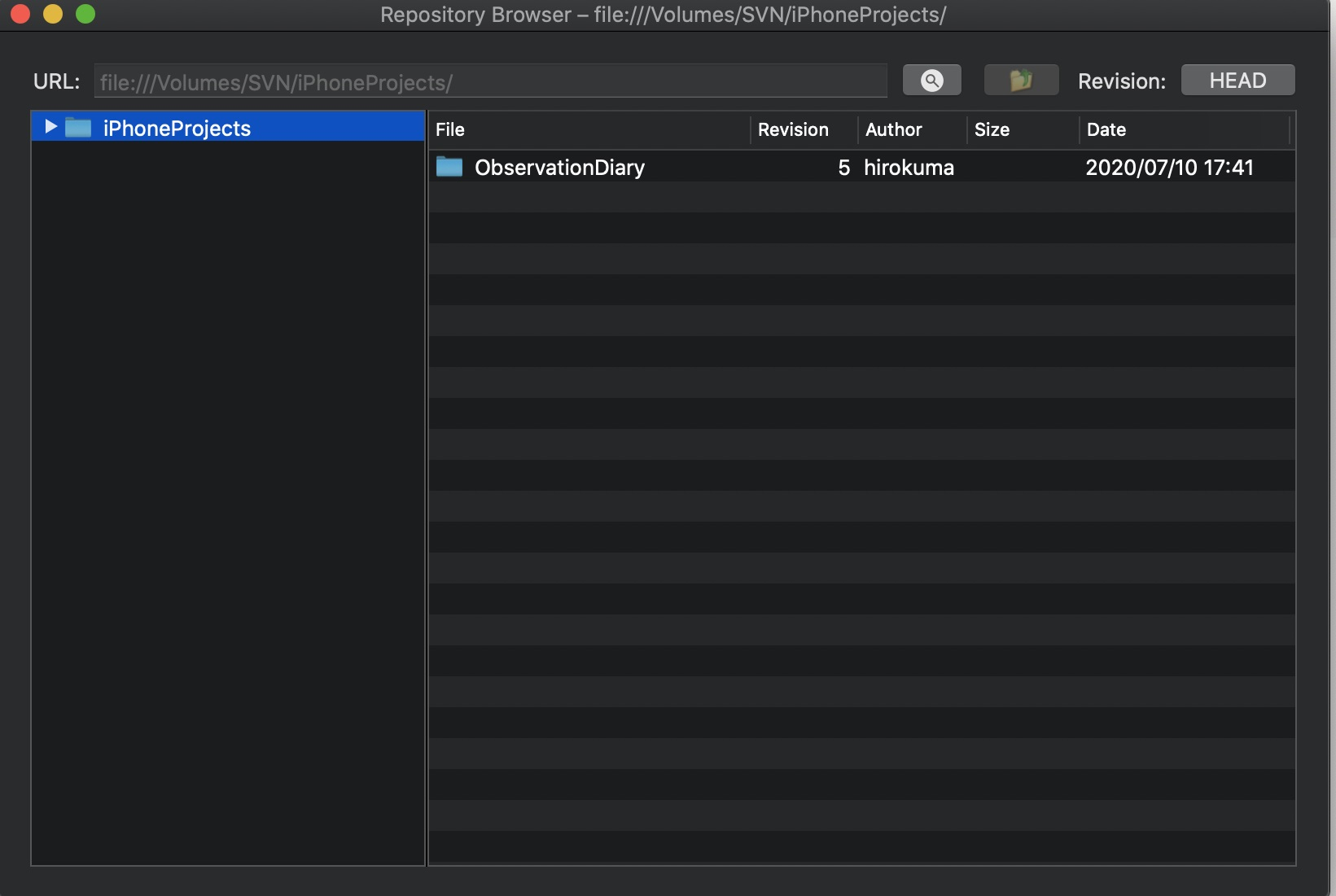Click the HEAD revision button
Screen dimensions: 1336x896
pos(1237,80)
